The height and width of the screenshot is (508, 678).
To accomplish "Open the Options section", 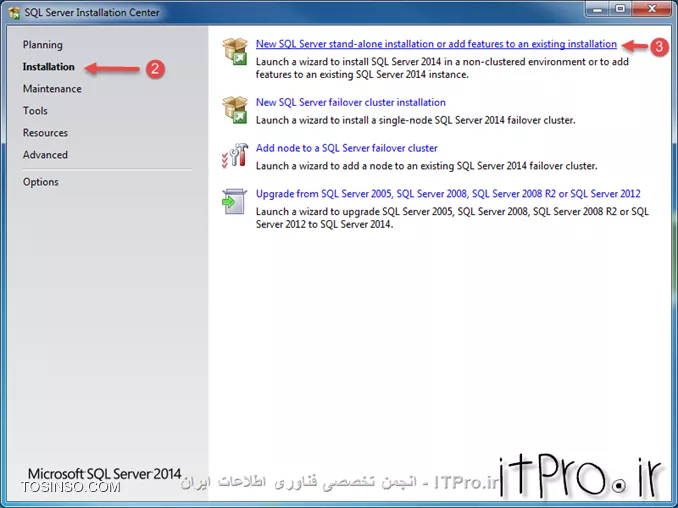I will (x=40, y=182).
